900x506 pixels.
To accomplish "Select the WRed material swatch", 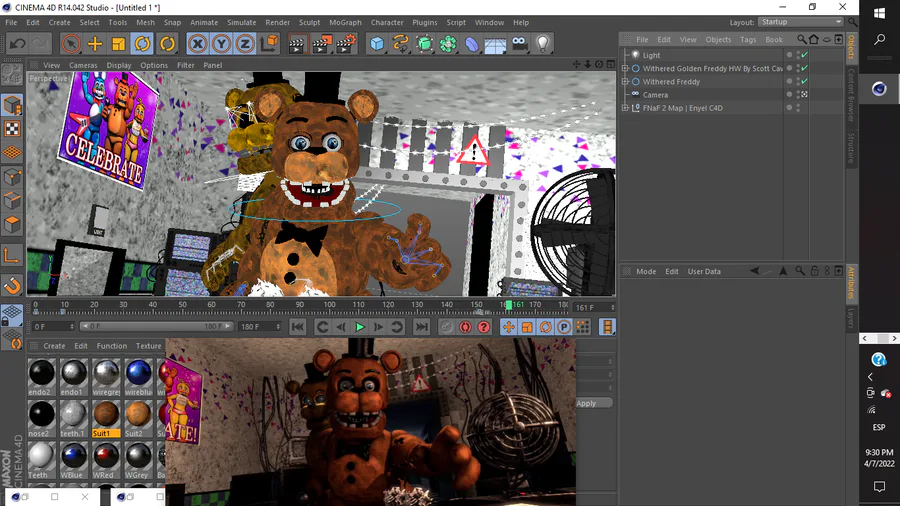I will tap(106, 460).
